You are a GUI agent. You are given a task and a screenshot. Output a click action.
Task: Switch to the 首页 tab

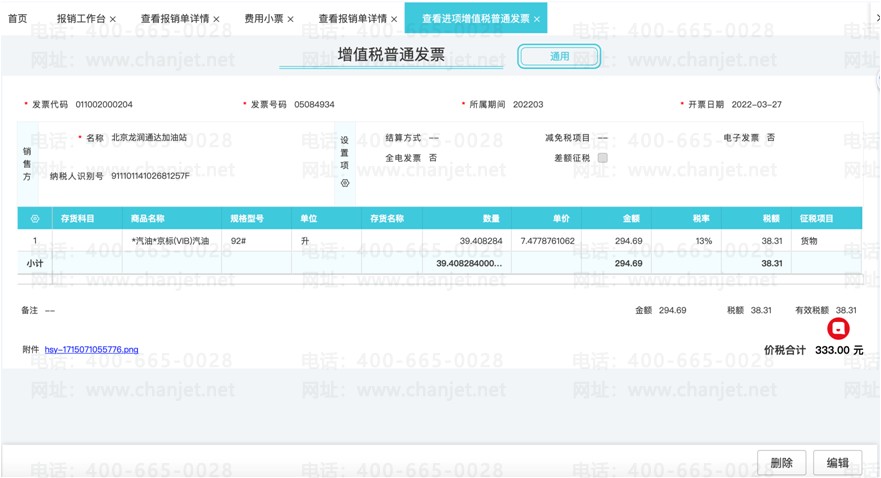click(x=17, y=19)
